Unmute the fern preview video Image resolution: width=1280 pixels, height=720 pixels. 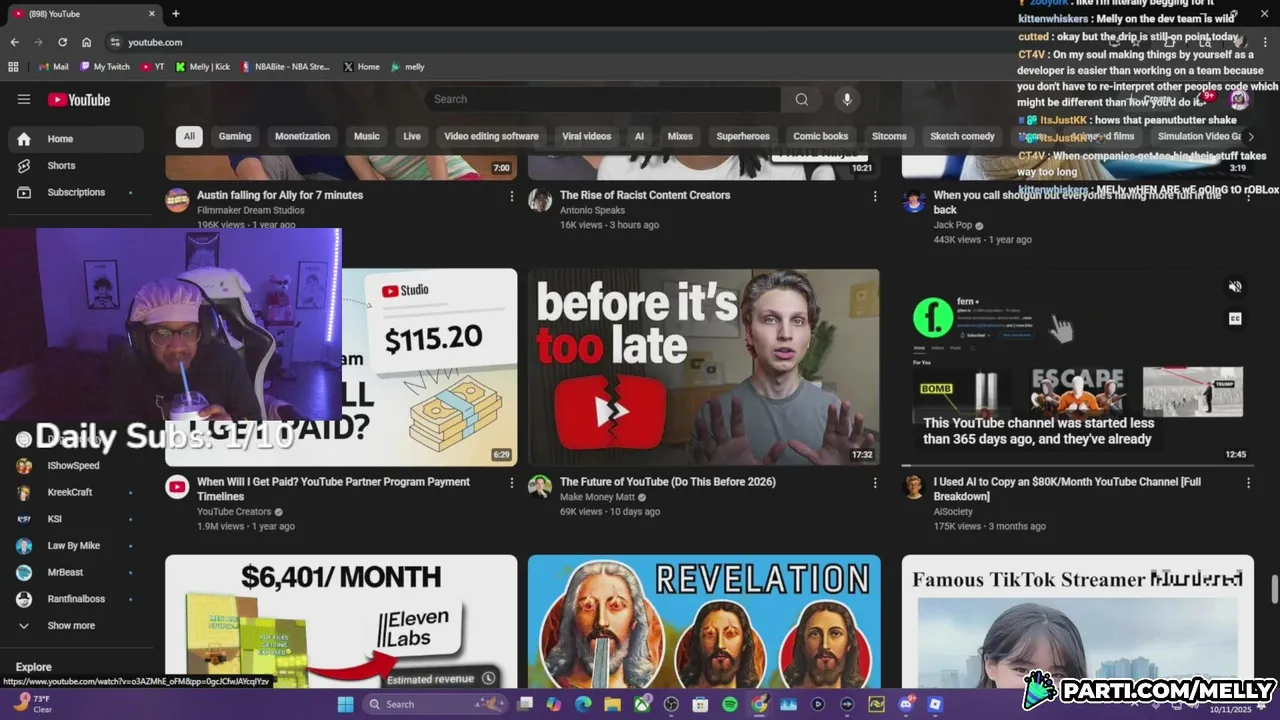[1235, 287]
